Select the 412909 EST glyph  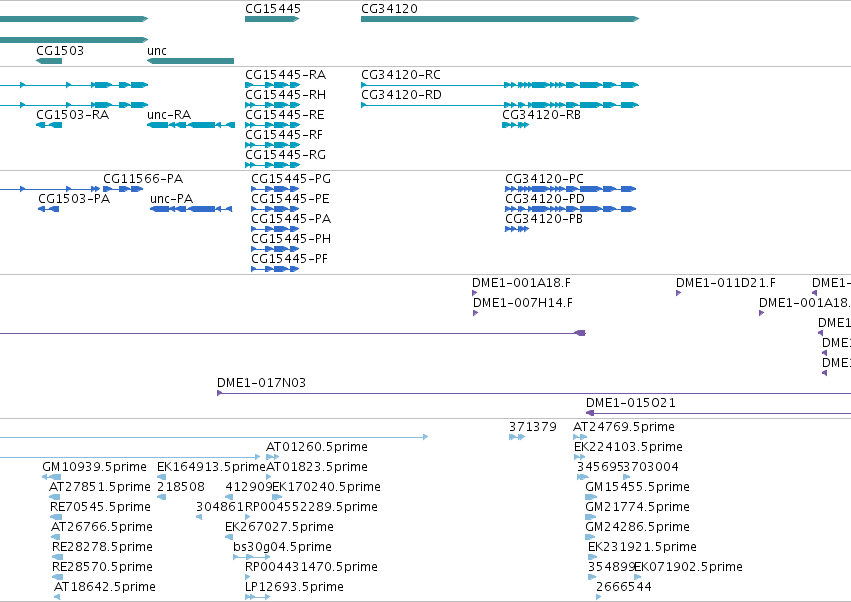pyautogui.click(x=230, y=497)
